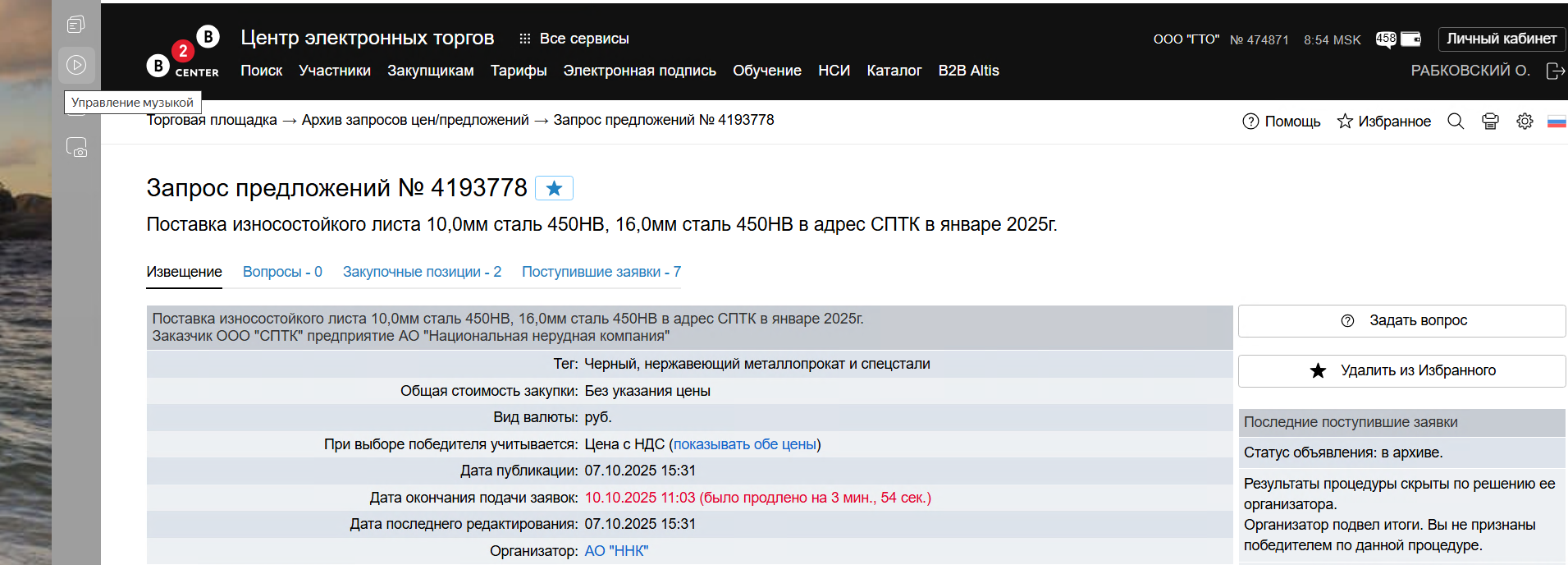The height and width of the screenshot is (565, 1568).
Task: Click Задать вопрос button
Action: (x=1401, y=321)
